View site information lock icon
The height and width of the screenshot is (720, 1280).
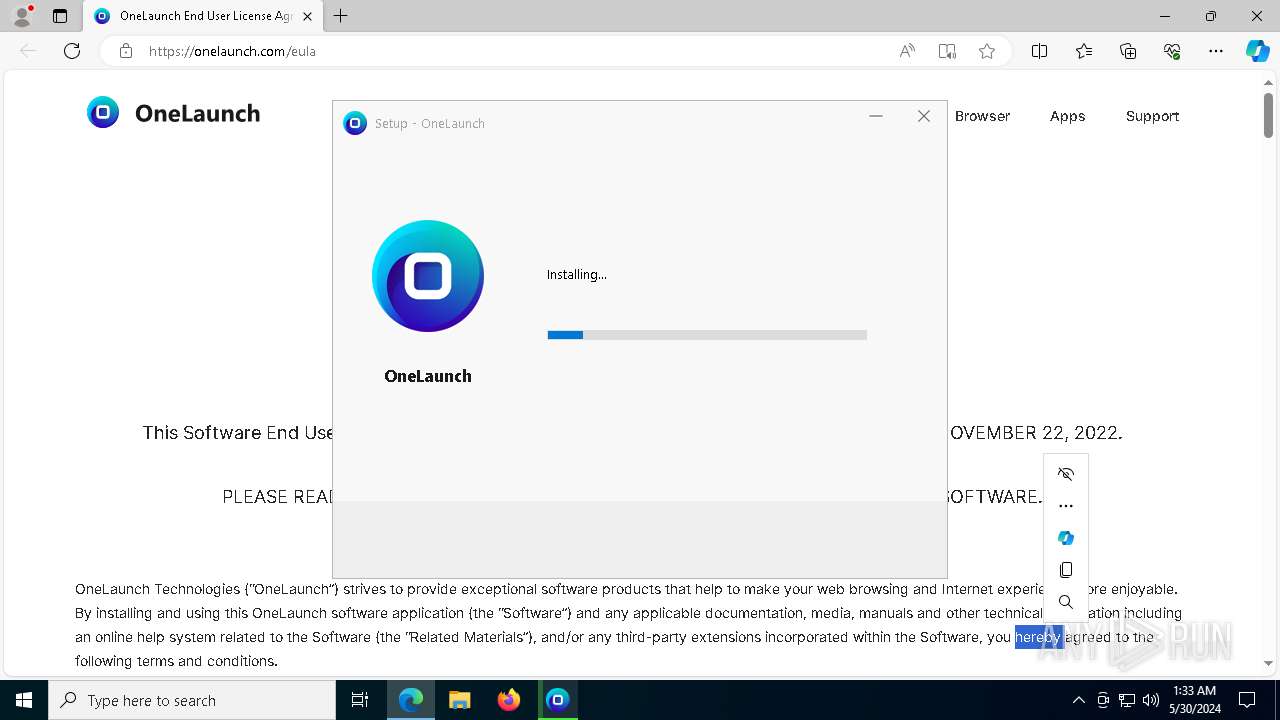pyautogui.click(x=126, y=51)
